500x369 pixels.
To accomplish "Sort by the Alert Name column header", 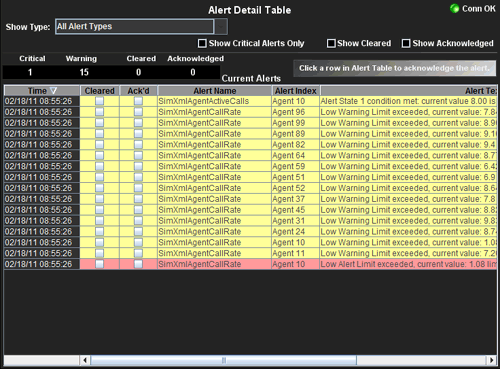I will point(215,91).
